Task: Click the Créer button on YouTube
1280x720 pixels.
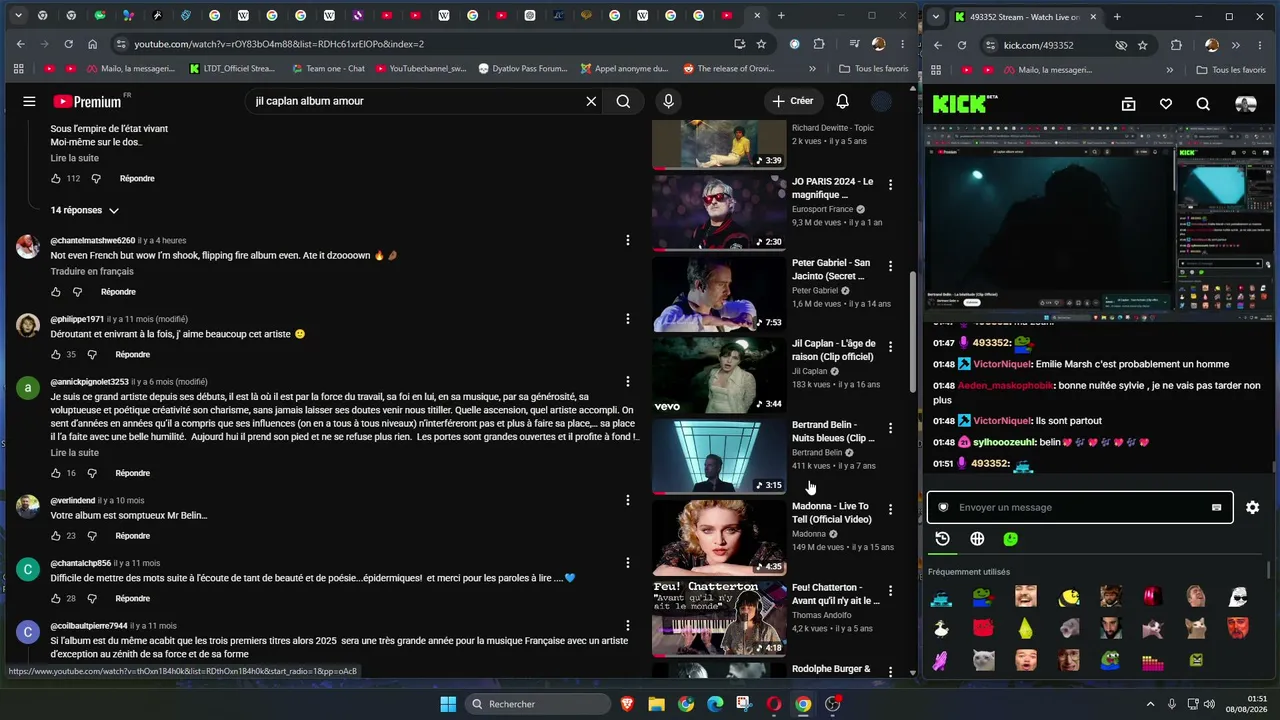Action: pos(792,101)
